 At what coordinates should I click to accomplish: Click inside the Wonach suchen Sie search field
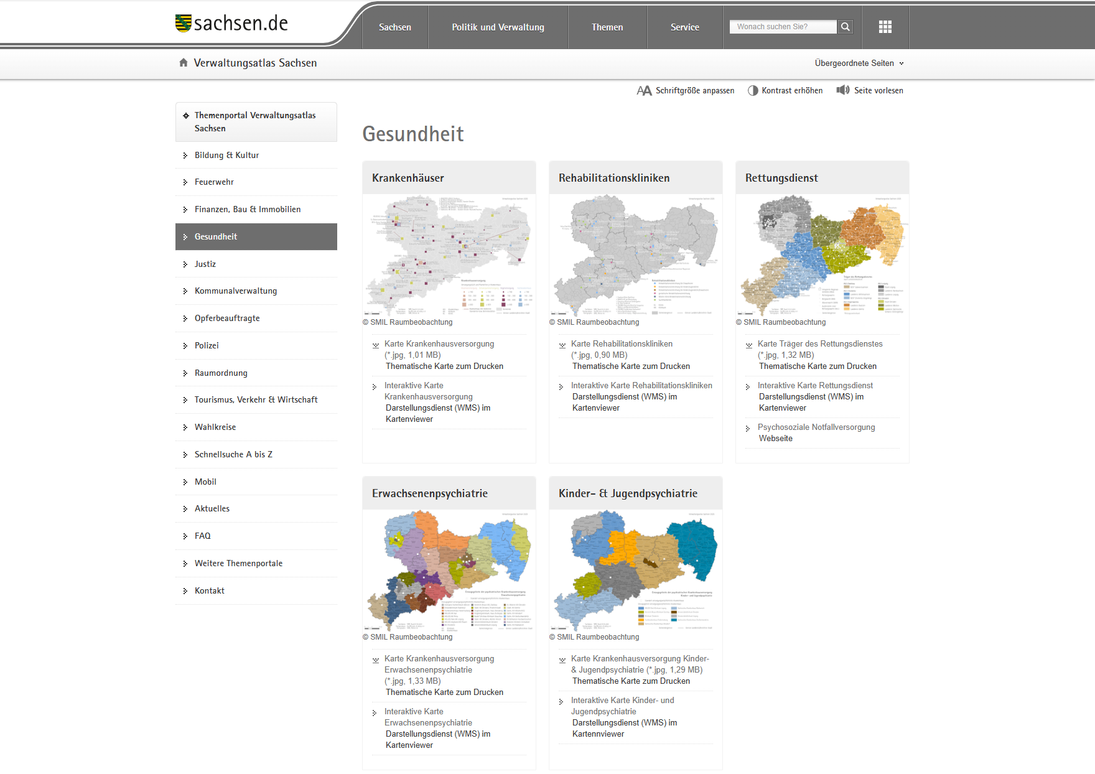pyautogui.click(x=783, y=26)
